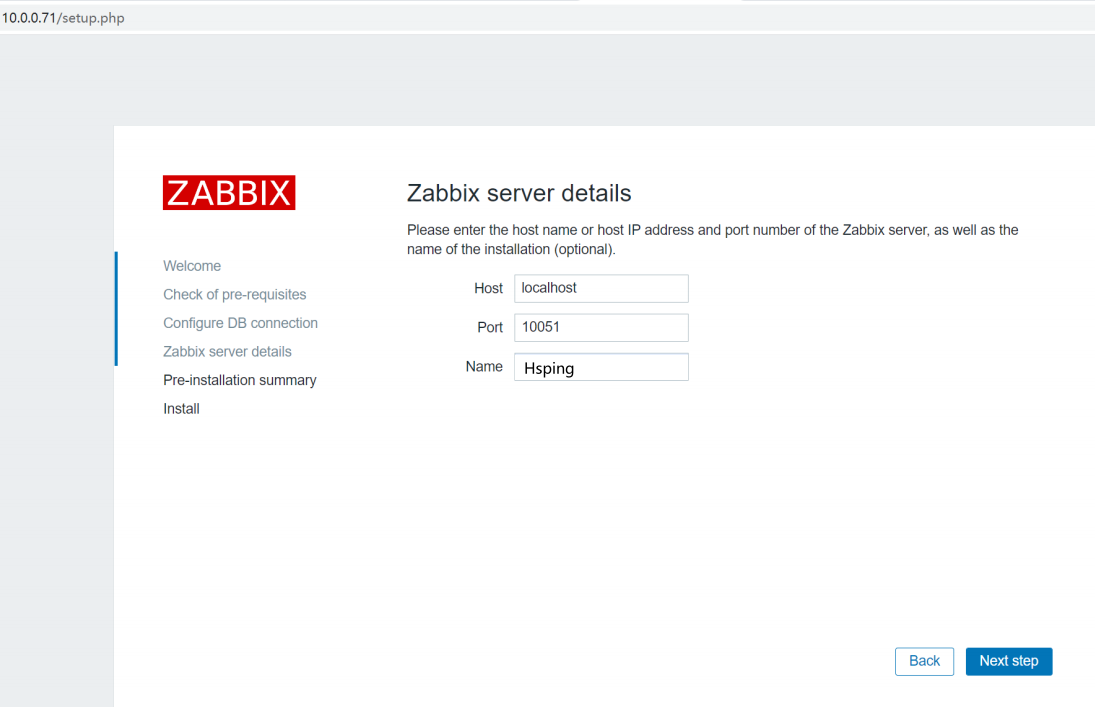The width and height of the screenshot is (1095, 707).
Task: Select Check of pre-requisites step
Action: [235, 295]
